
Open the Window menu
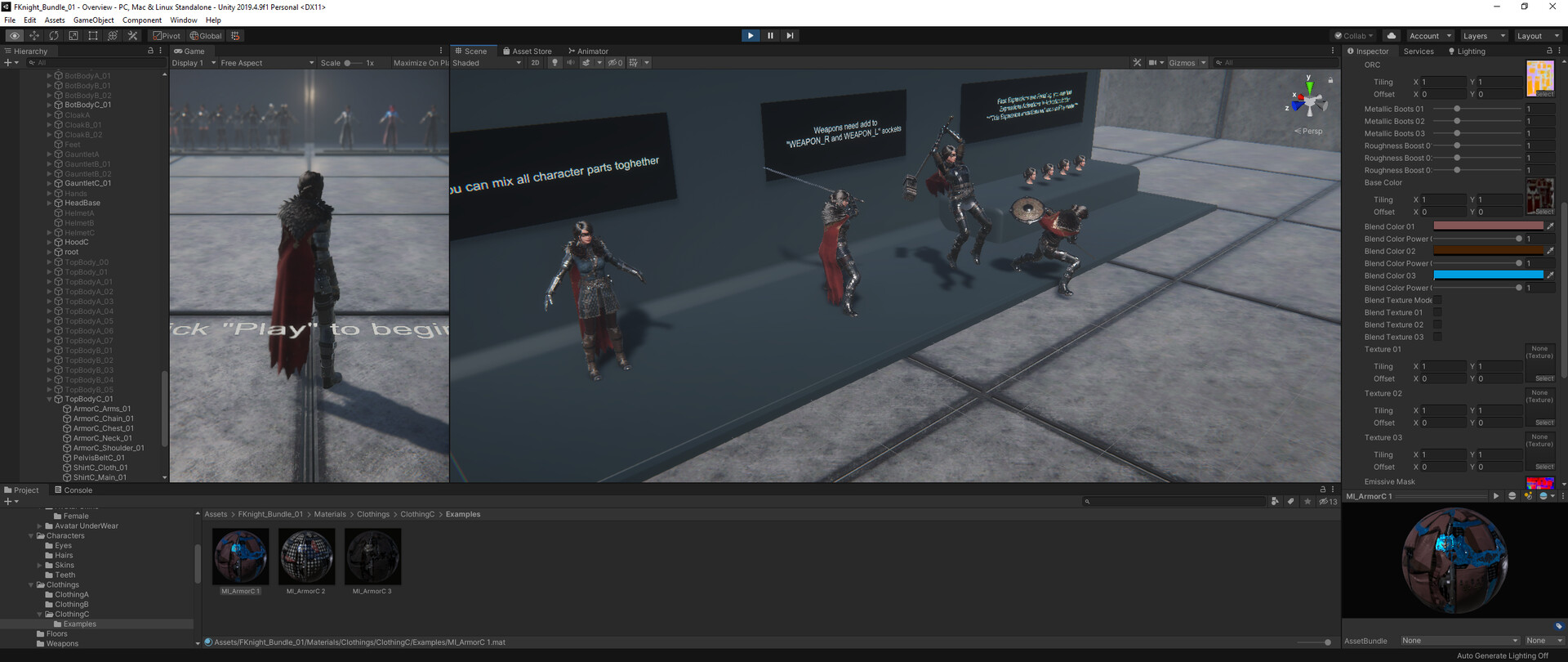coord(184,20)
